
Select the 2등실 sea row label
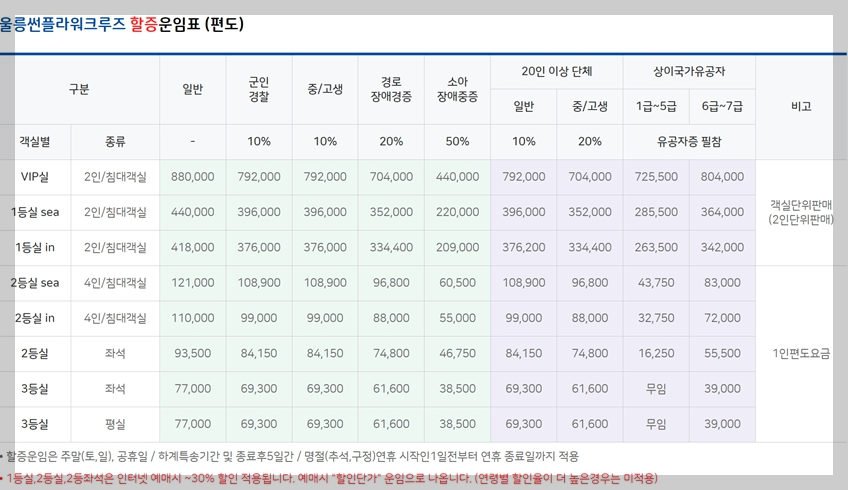pyautogui.click(x=35, y=282)
